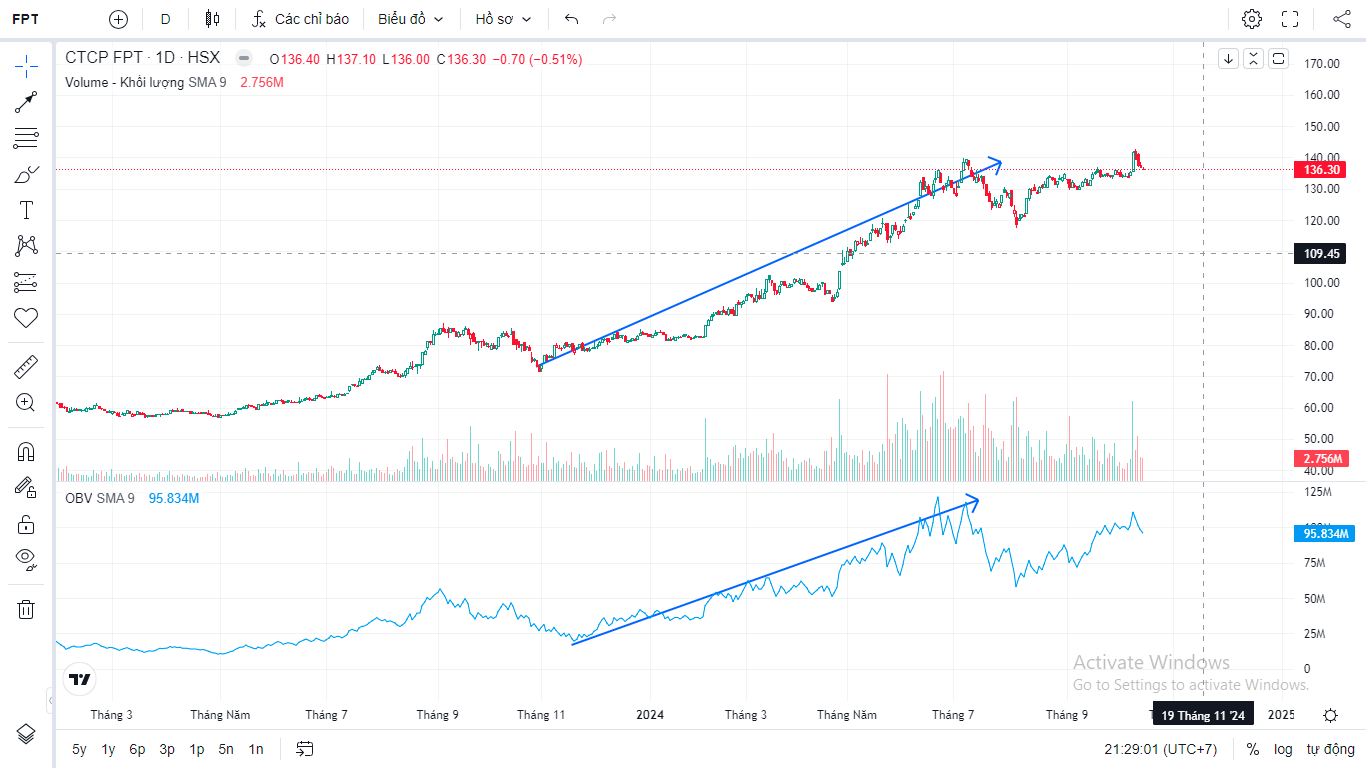
Task: Open axis settings gear at bottom right
Action: (1330, 715)
